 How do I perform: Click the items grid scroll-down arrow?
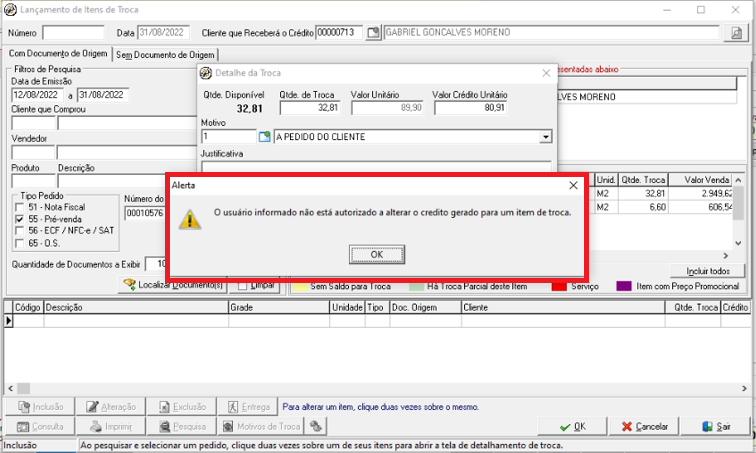[x=738, y=243]
